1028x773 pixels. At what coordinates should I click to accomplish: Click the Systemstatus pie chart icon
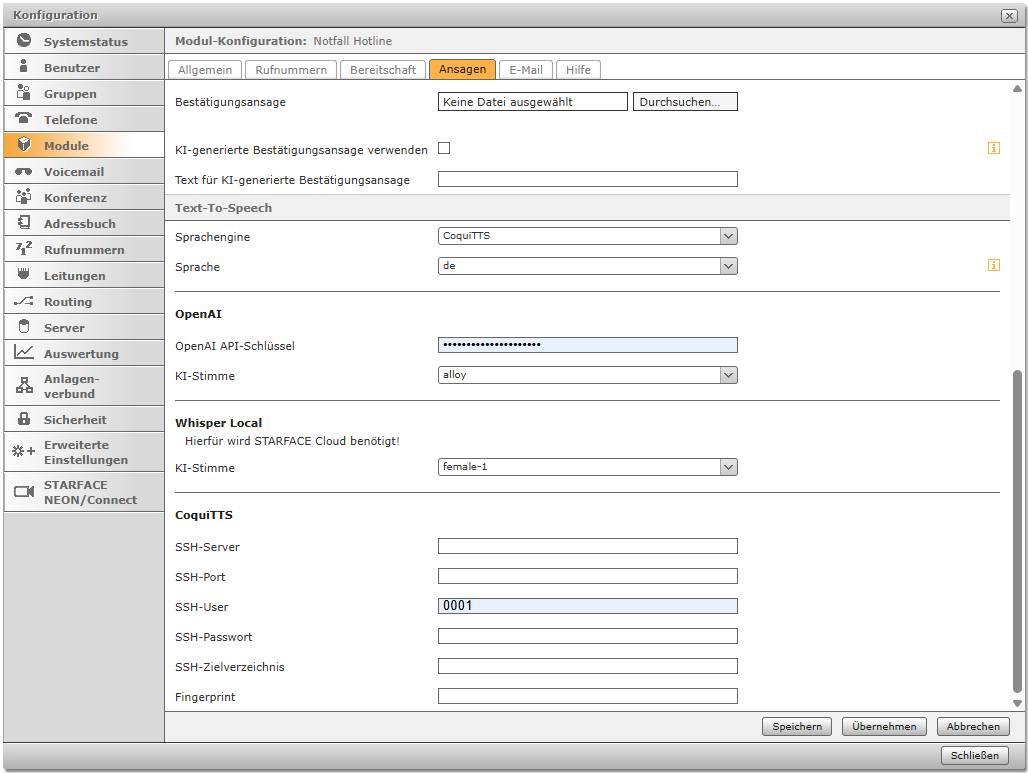24,42
